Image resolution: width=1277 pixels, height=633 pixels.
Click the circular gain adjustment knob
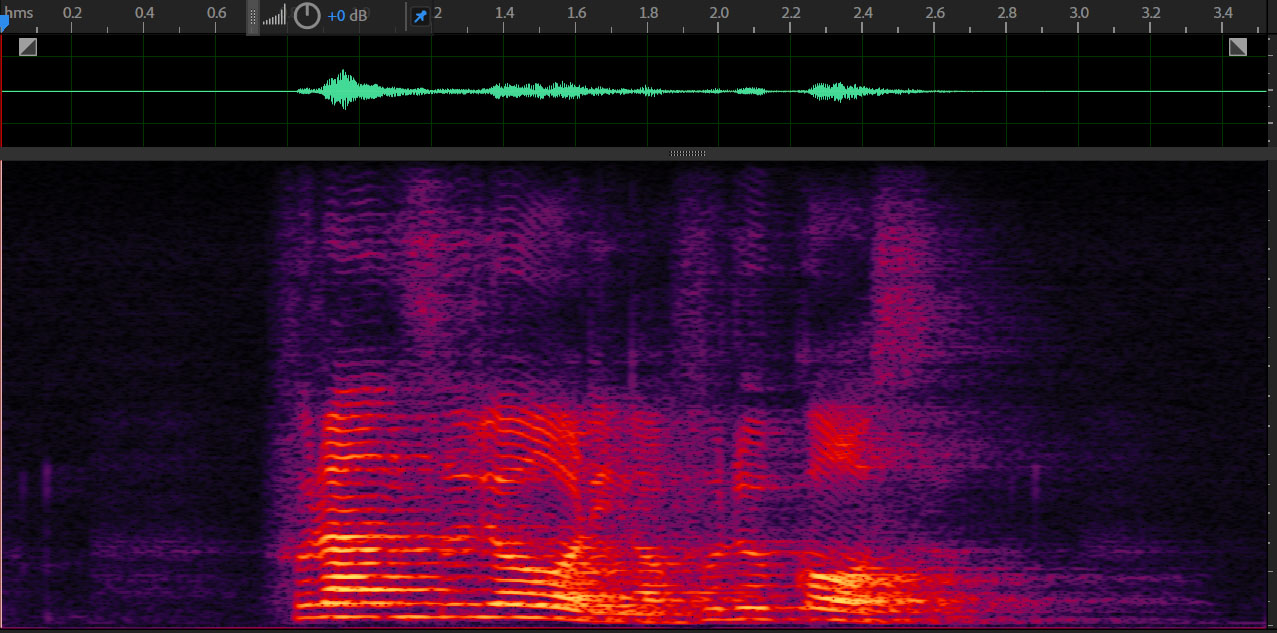pos(307,16)
